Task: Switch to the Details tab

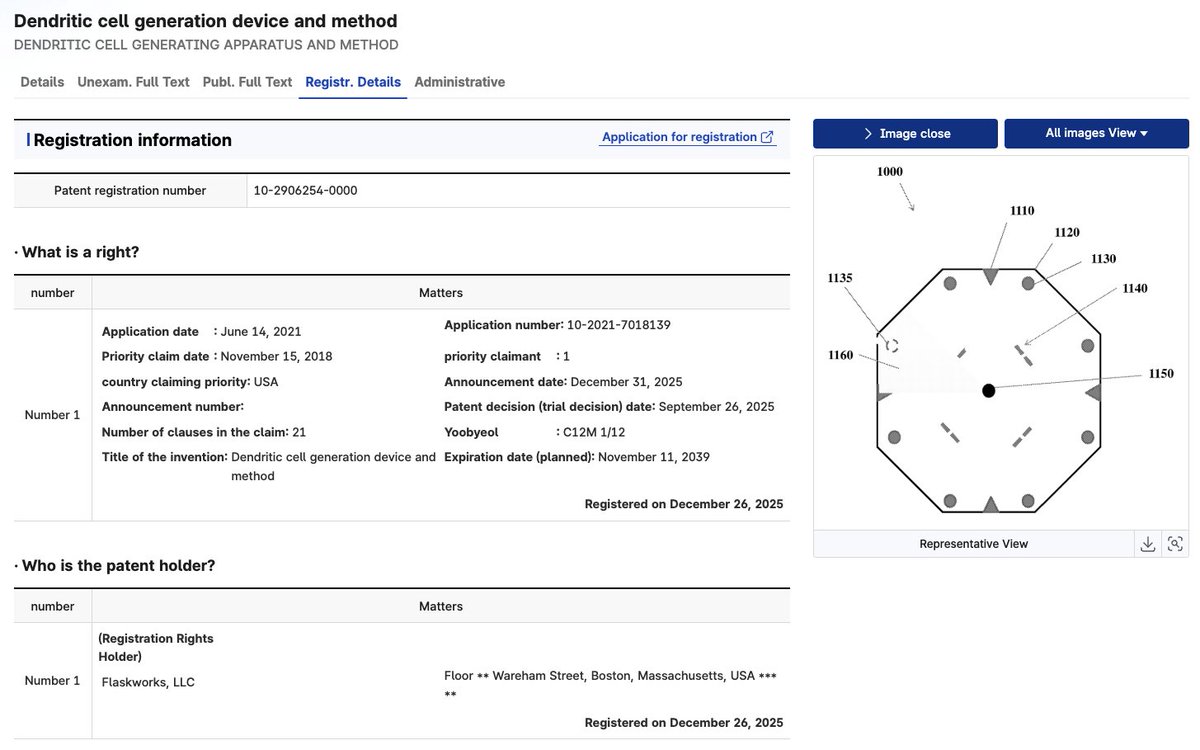Action: point(42,82)
